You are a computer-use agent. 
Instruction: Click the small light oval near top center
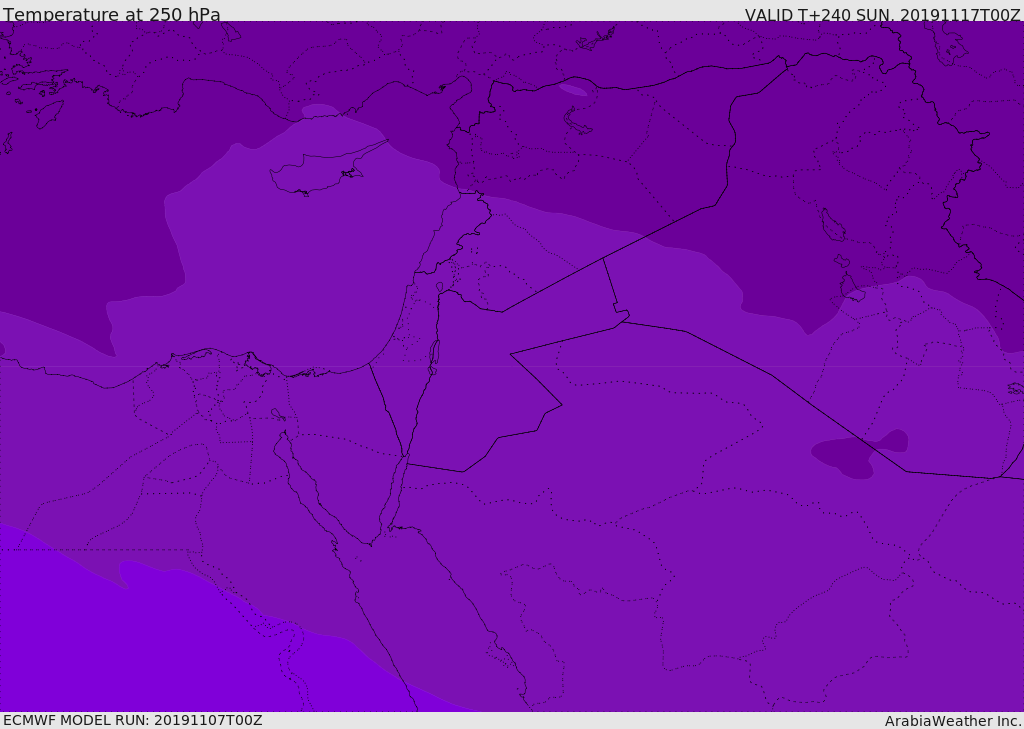[573, 90]
